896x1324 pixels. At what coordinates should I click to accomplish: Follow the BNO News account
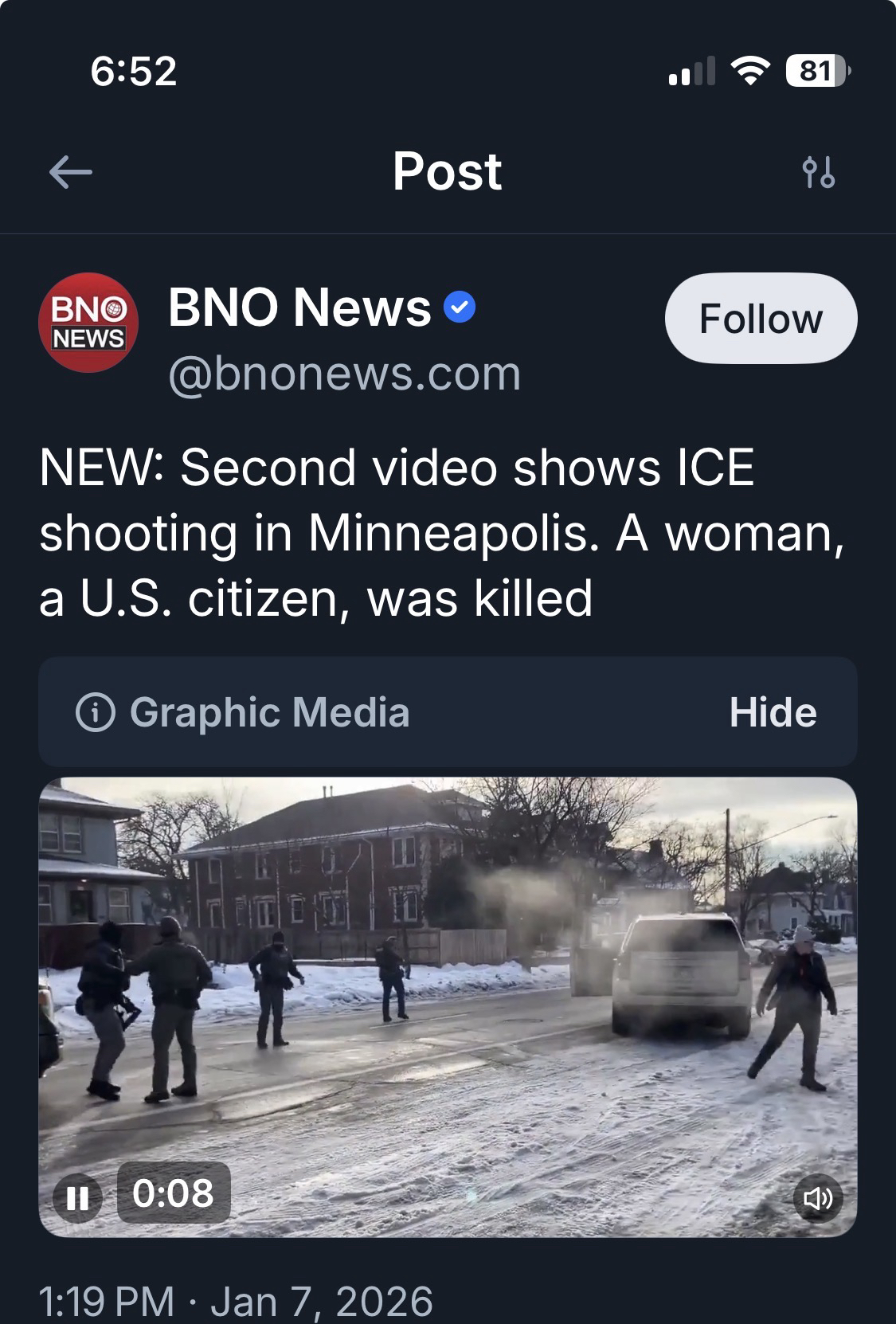tap(761, 319)
